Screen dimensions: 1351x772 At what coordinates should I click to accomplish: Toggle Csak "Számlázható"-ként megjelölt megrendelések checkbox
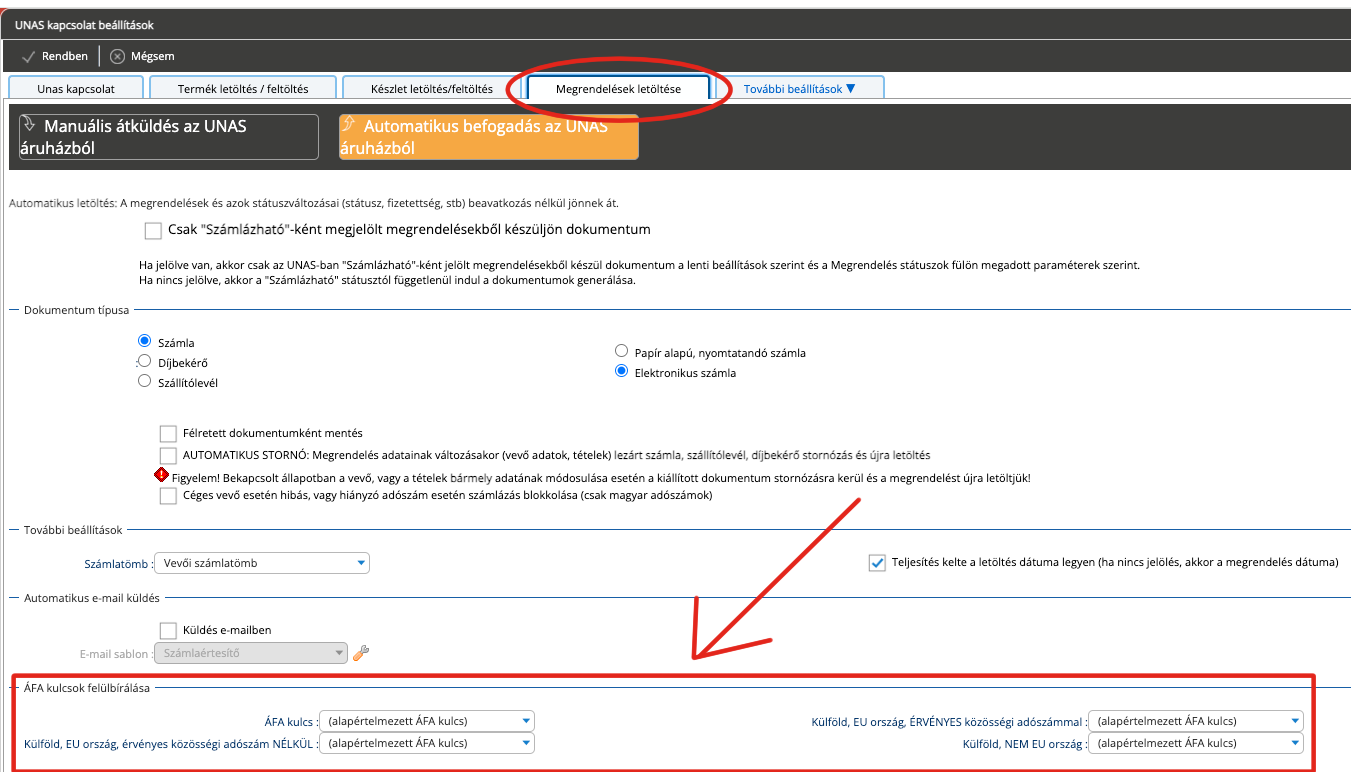point(153,231)
